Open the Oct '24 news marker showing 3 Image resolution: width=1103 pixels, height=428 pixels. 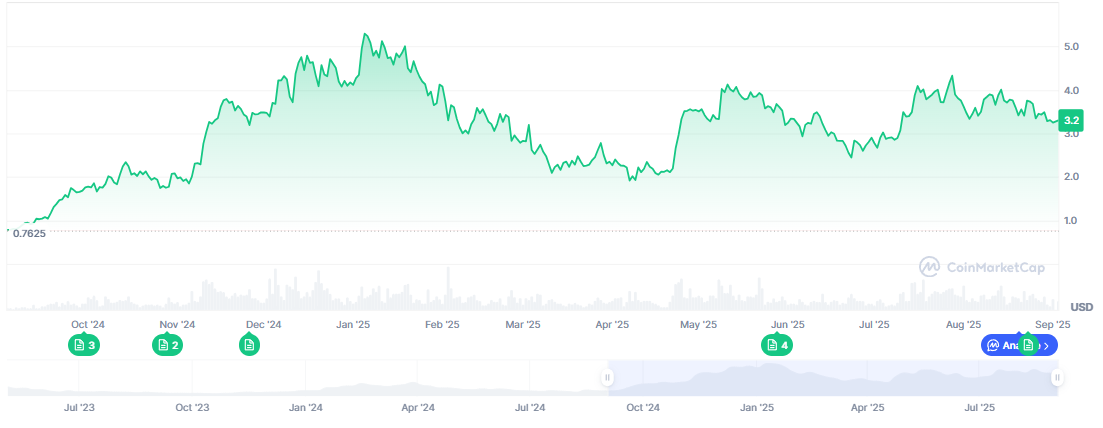[84, 345]
